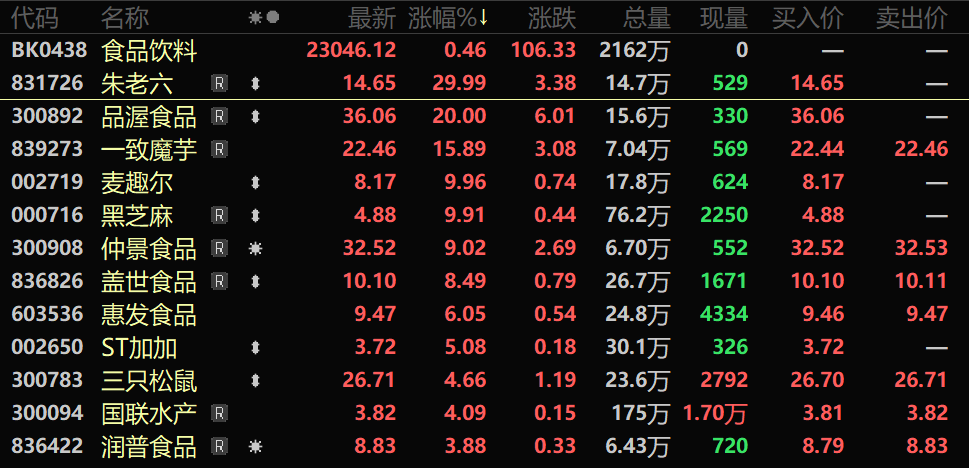This screenshot has height=468, width=969.
Task: Click the dot icon in the header row
Action: (x=273, y=19)
